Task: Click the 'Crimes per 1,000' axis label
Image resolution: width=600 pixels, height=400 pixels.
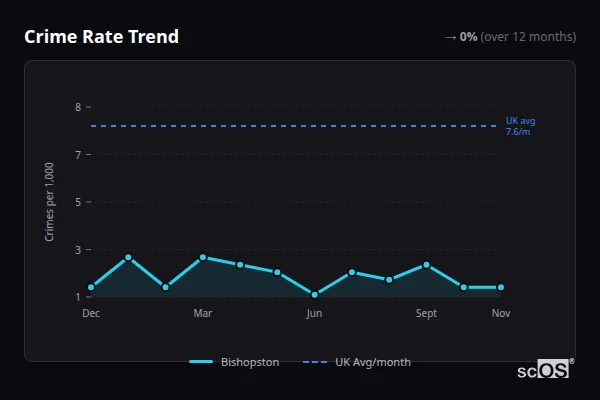Action: click(49, 202)
